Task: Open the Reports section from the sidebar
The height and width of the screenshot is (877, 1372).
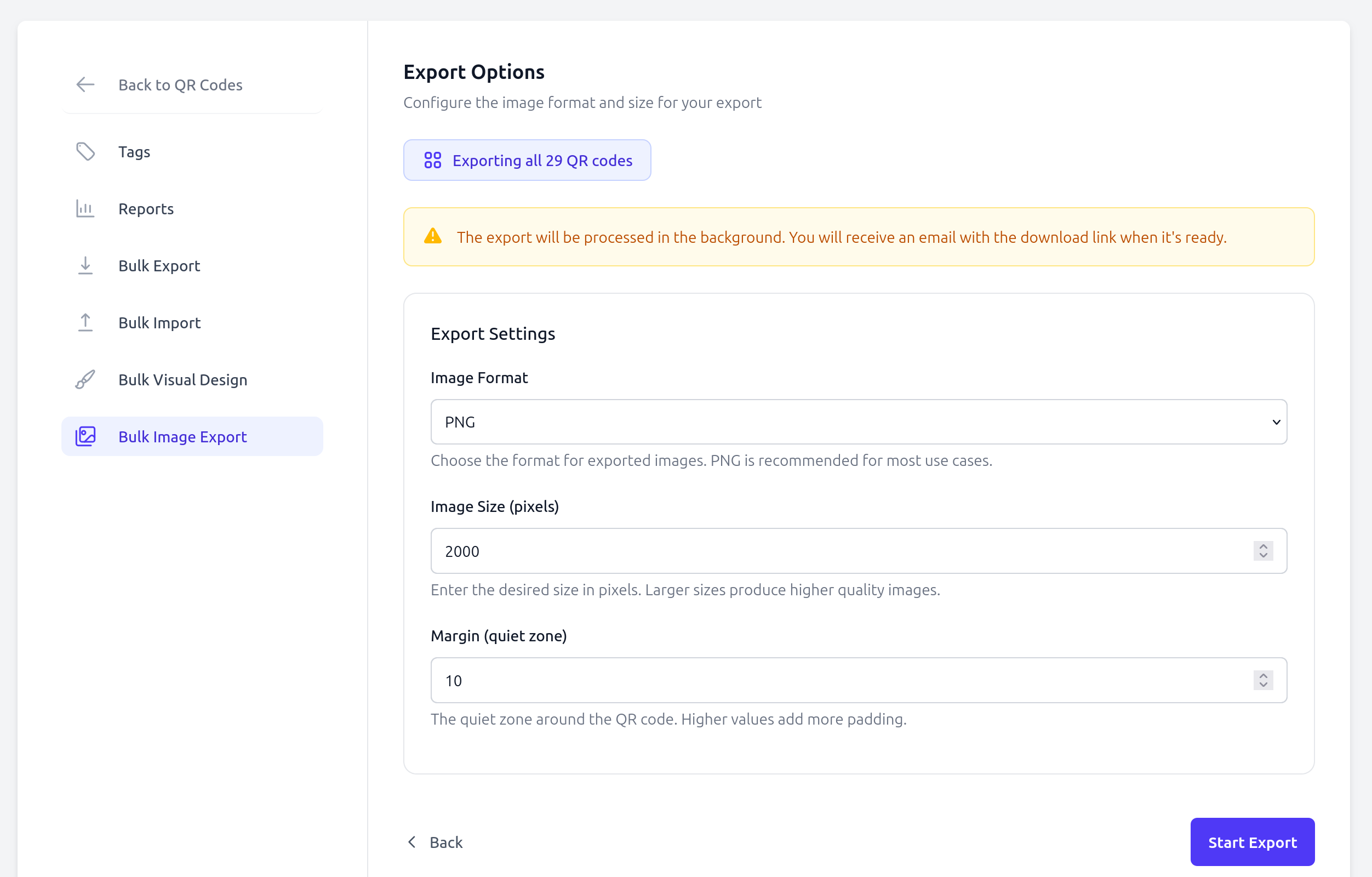Action: (x=146, y=209)
